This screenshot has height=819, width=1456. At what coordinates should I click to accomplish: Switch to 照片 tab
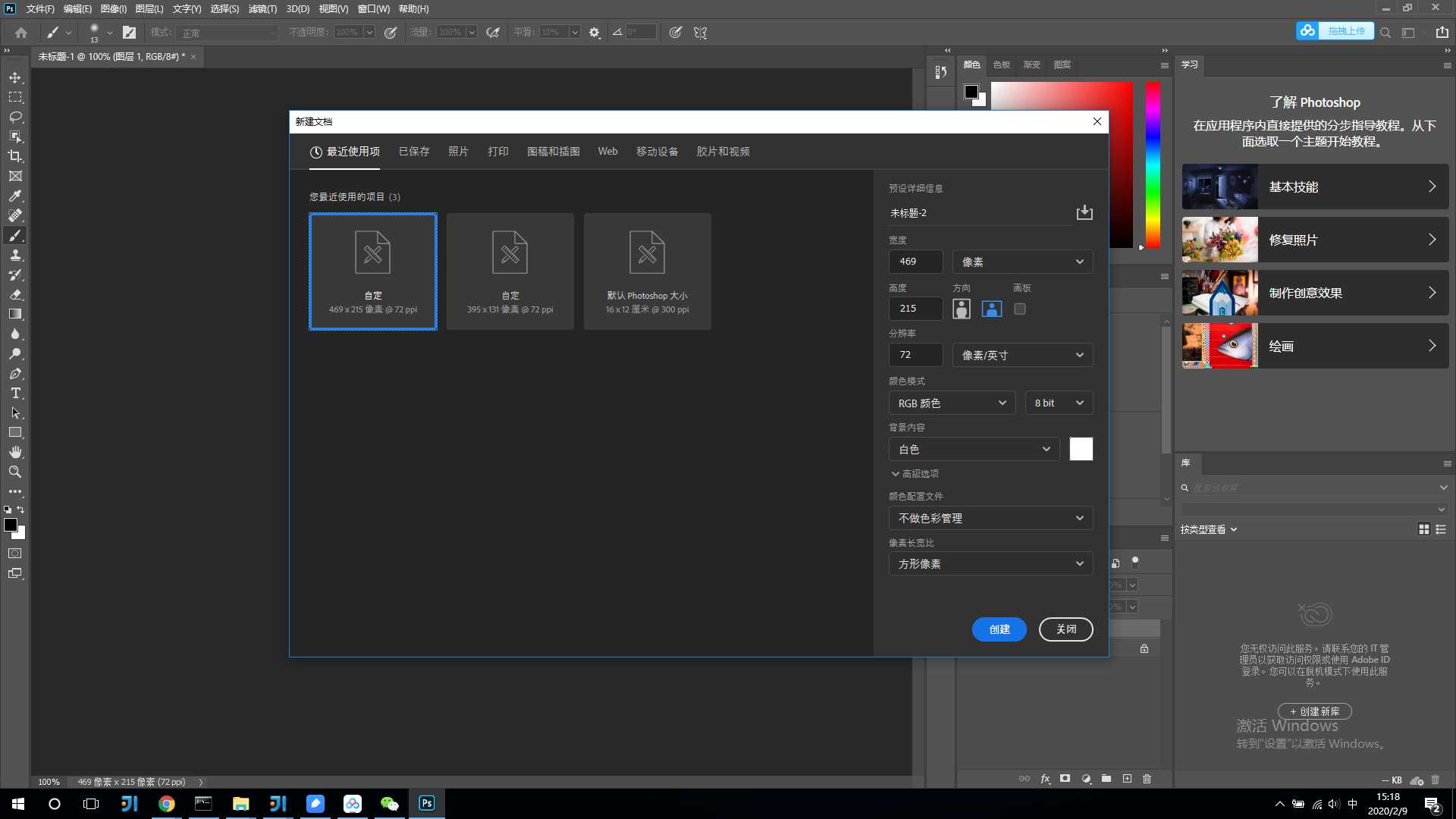point(459,152)
